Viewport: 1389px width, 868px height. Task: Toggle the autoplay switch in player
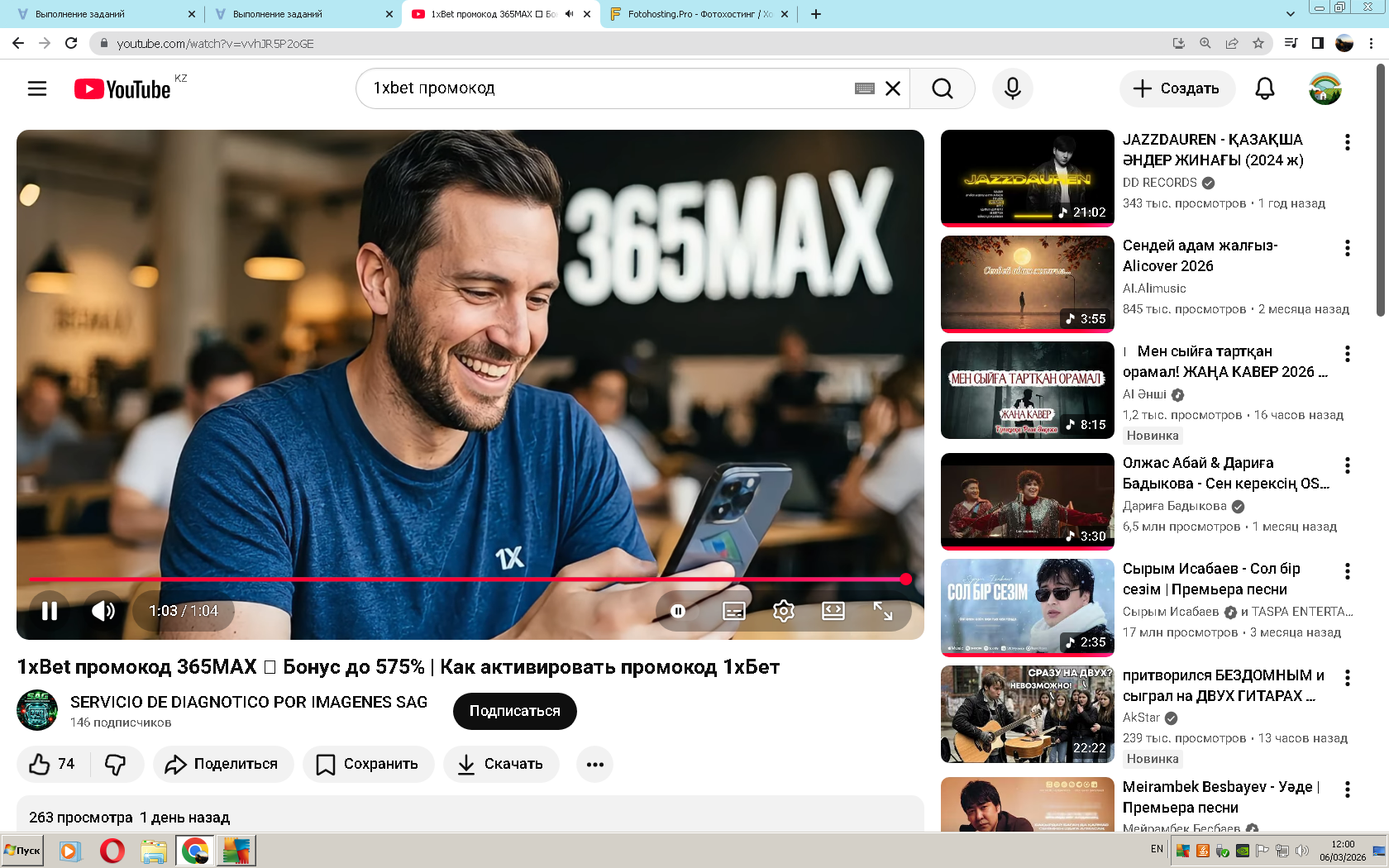click(678, 611)
